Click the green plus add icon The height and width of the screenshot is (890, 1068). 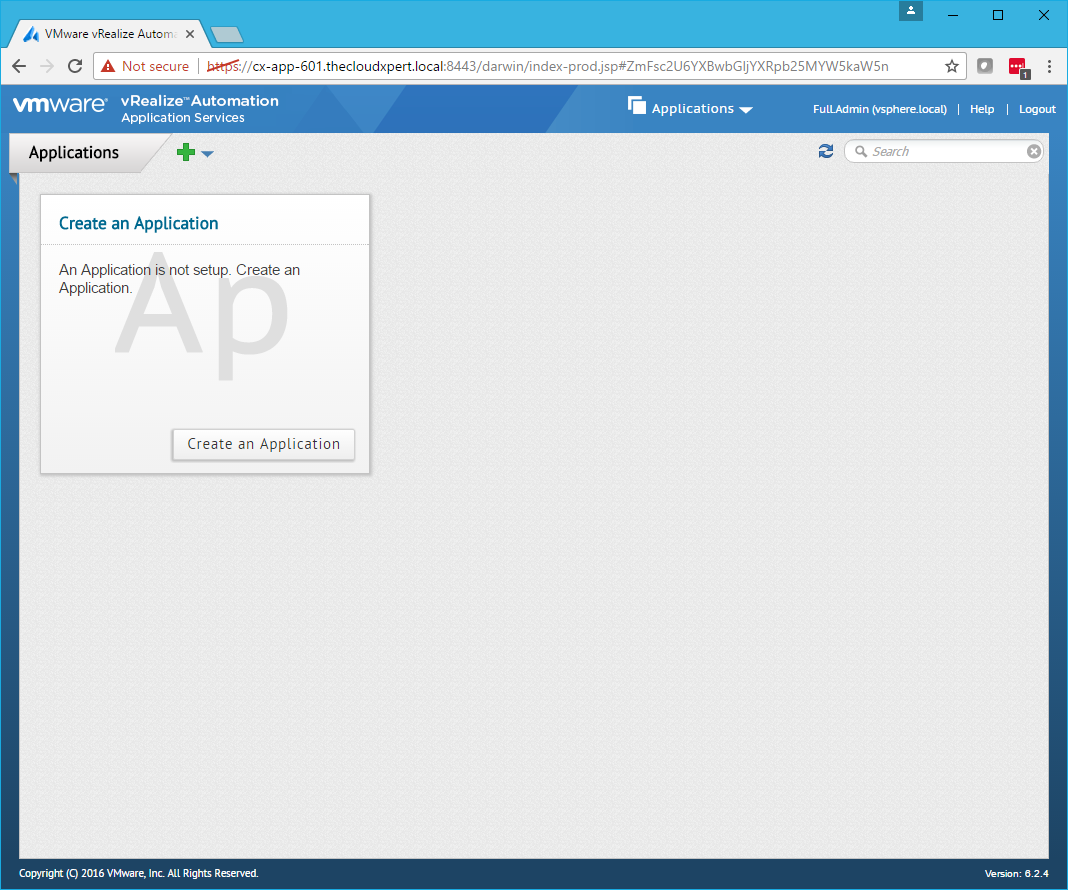coord(186,153)
